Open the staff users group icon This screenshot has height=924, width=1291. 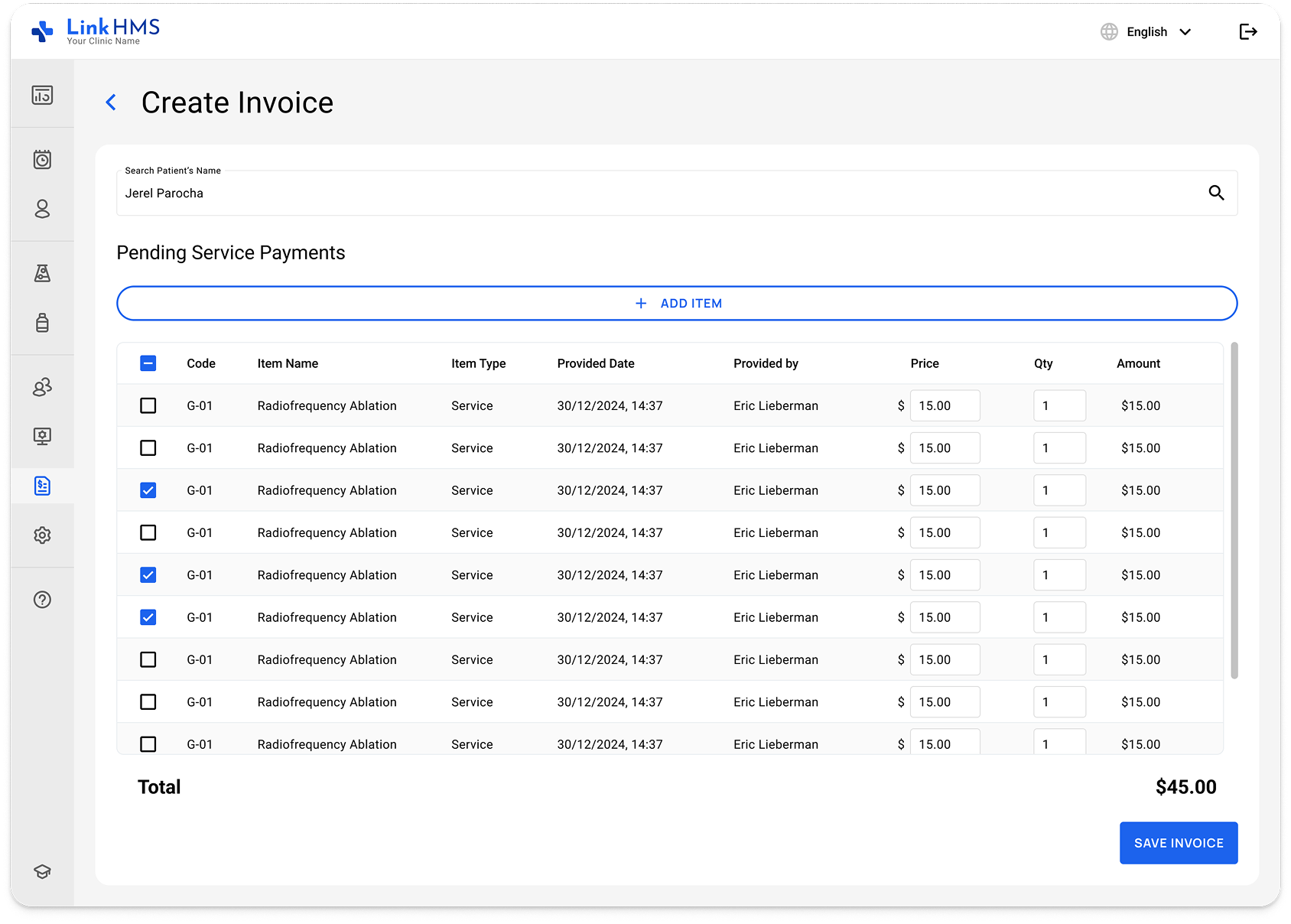coord(42,387)
